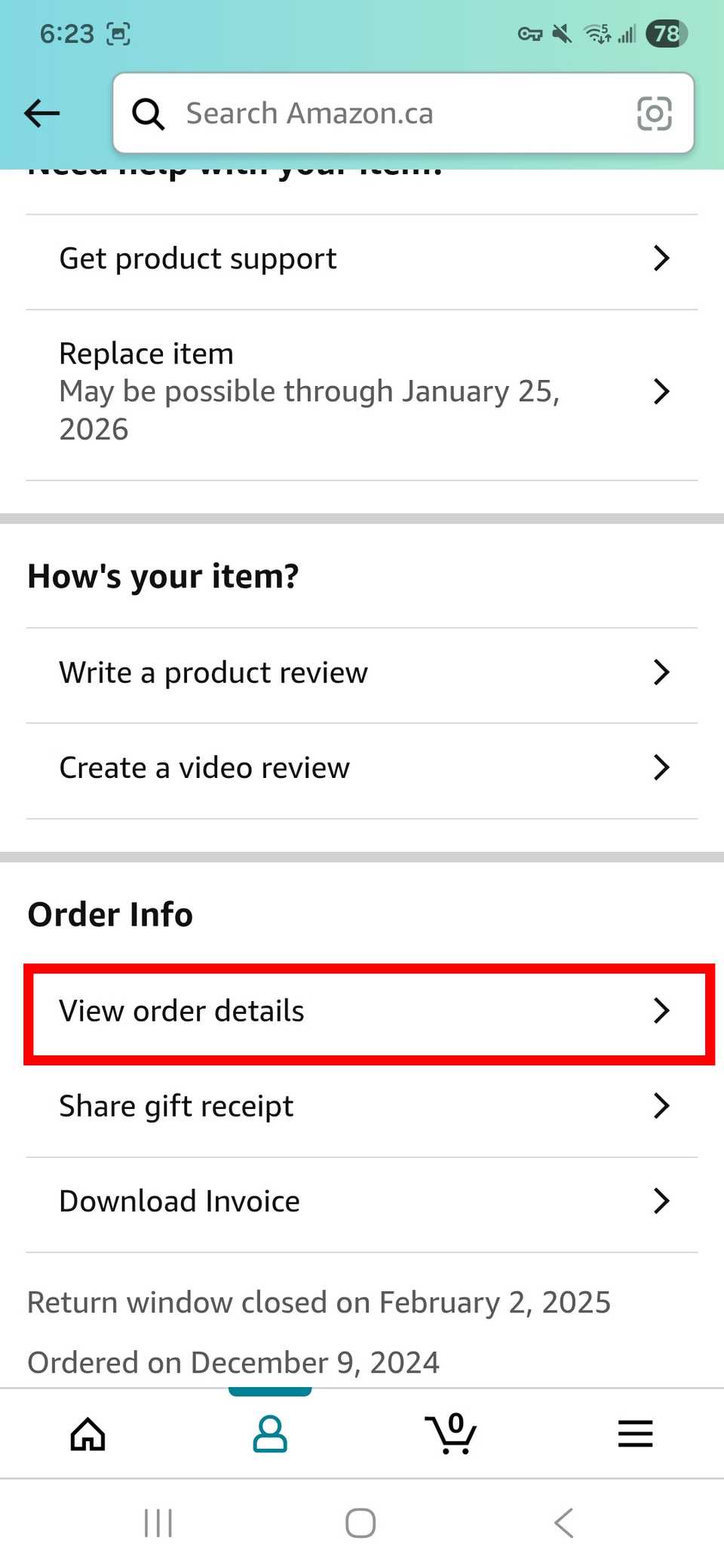The width and height of the screenshot is (724, 1568).
Task: Expand the Replace item option
Action: pos(362,391)
